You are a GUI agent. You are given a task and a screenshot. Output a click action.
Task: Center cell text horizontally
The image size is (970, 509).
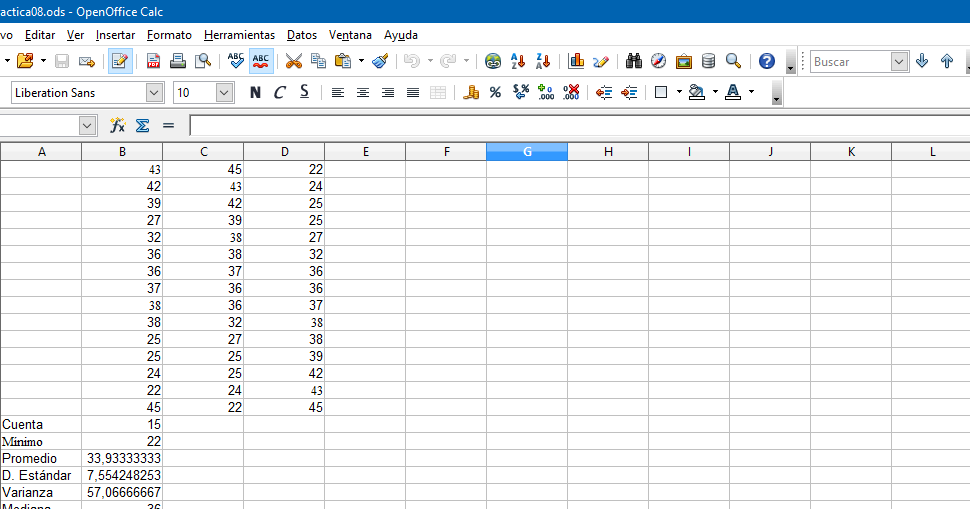pos(363,93)
